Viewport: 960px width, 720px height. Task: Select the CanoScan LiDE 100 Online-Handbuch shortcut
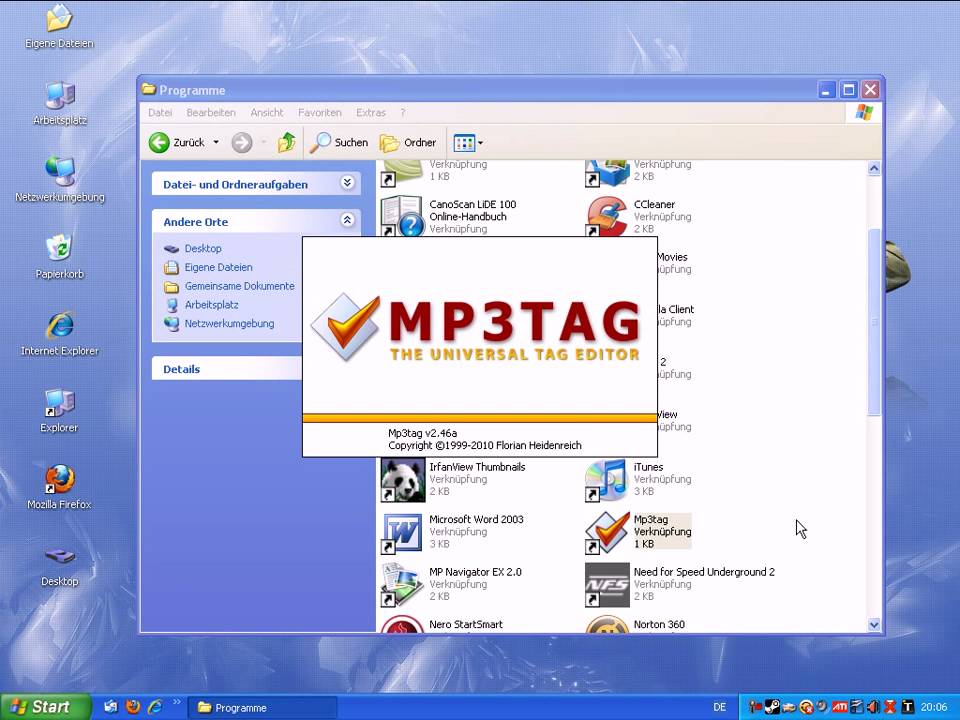click(x=401, y=216)
